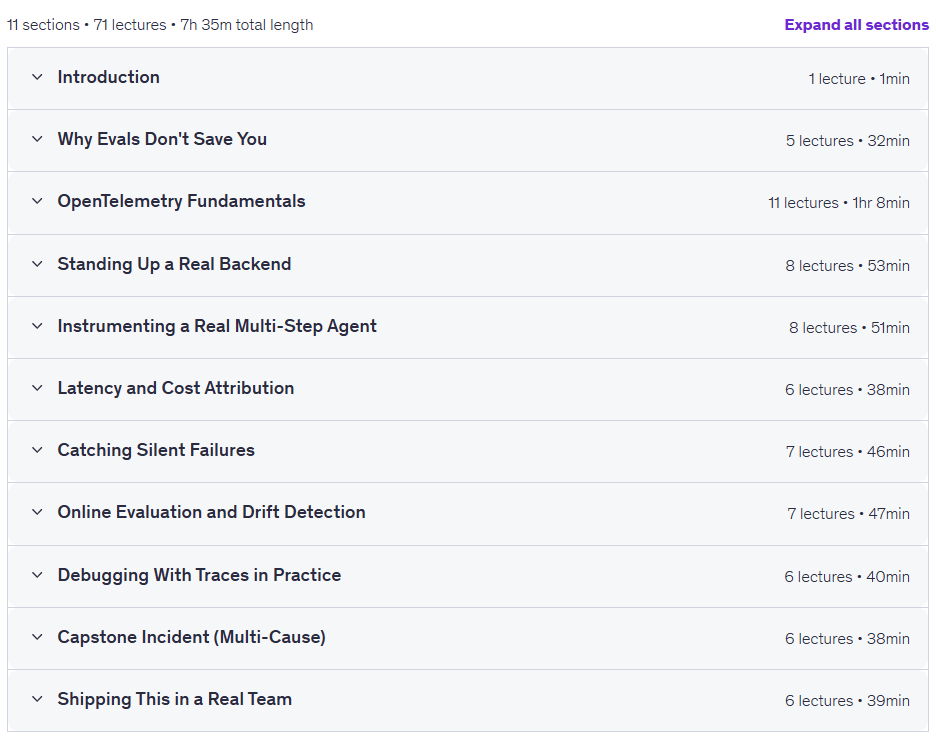Screen dimensions: 936x741
Task: Click the course summary text showing 71 lectures
Action: 160,25
